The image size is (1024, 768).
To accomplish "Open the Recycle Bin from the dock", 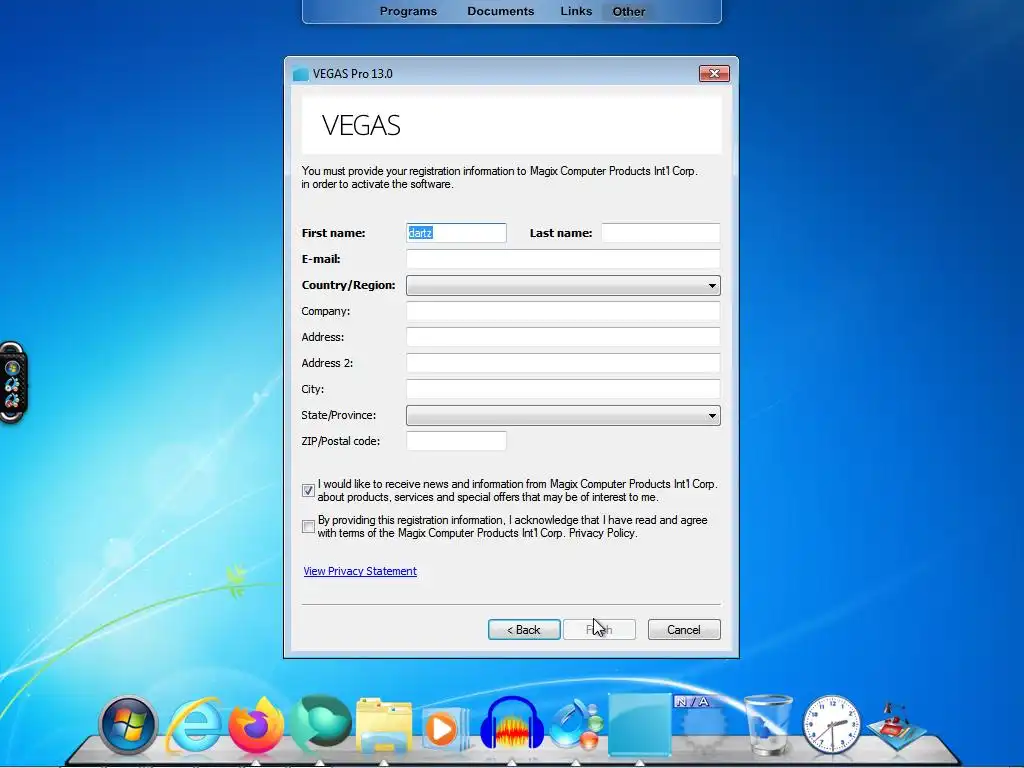I will [x=767, y=725].
